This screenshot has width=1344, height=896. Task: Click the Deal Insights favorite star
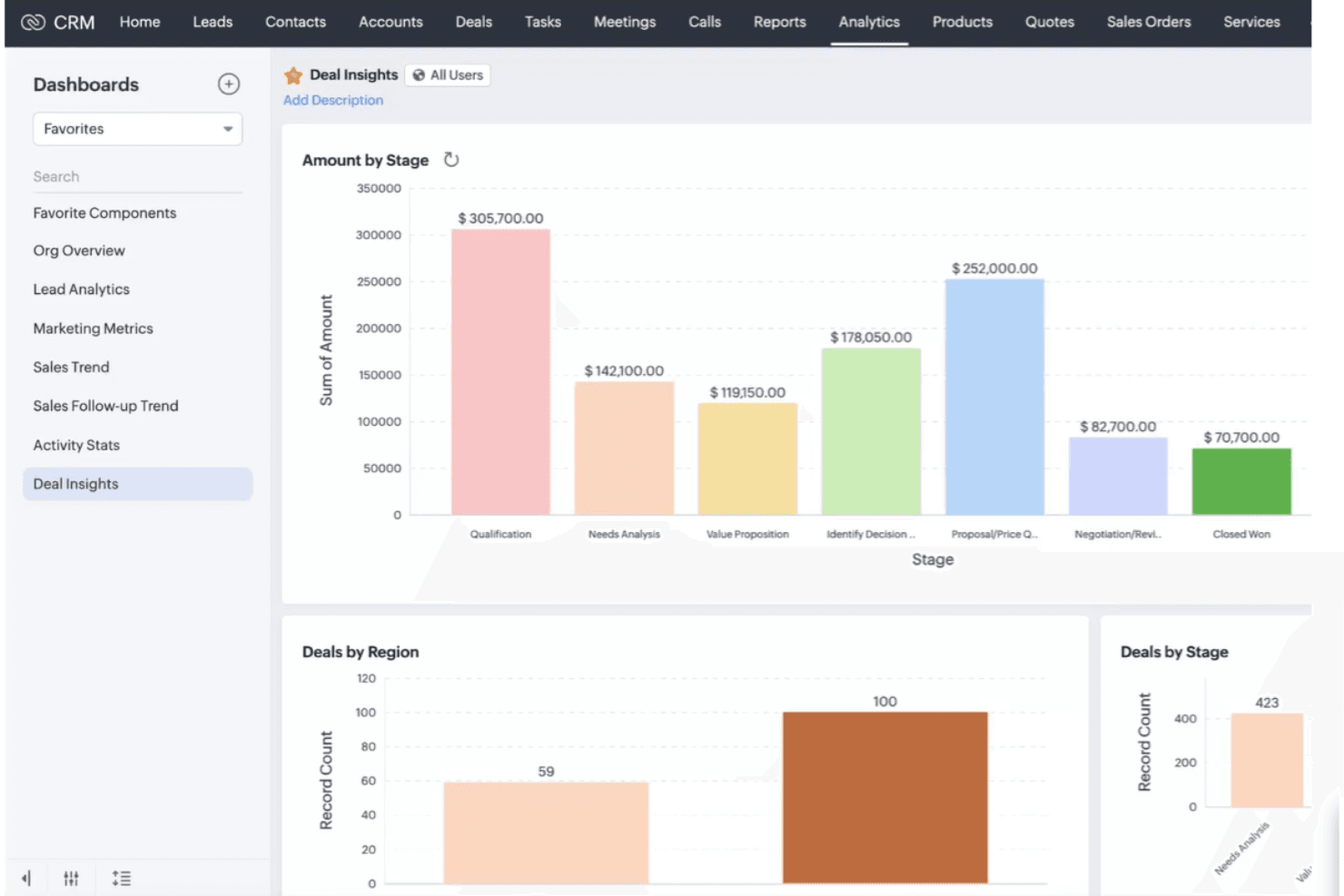click(293, 75)
